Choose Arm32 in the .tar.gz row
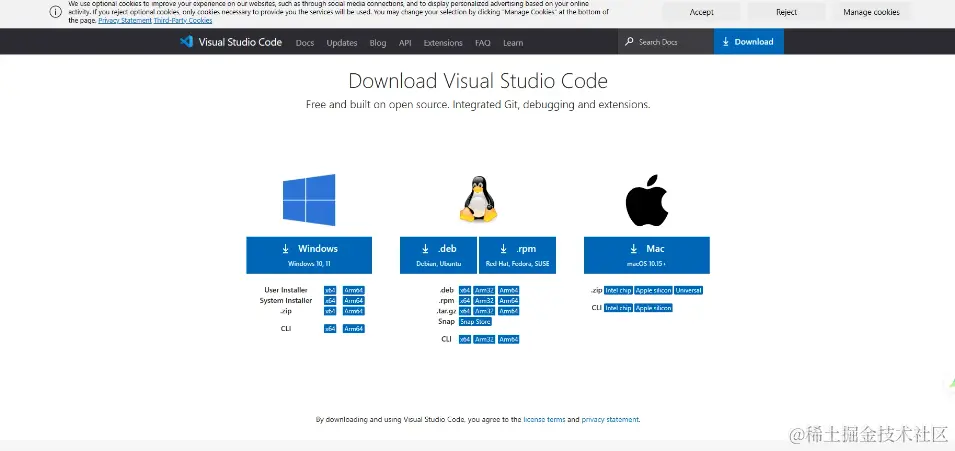The height and width of the screenshot is (451, 955). [x=484, y=311]
